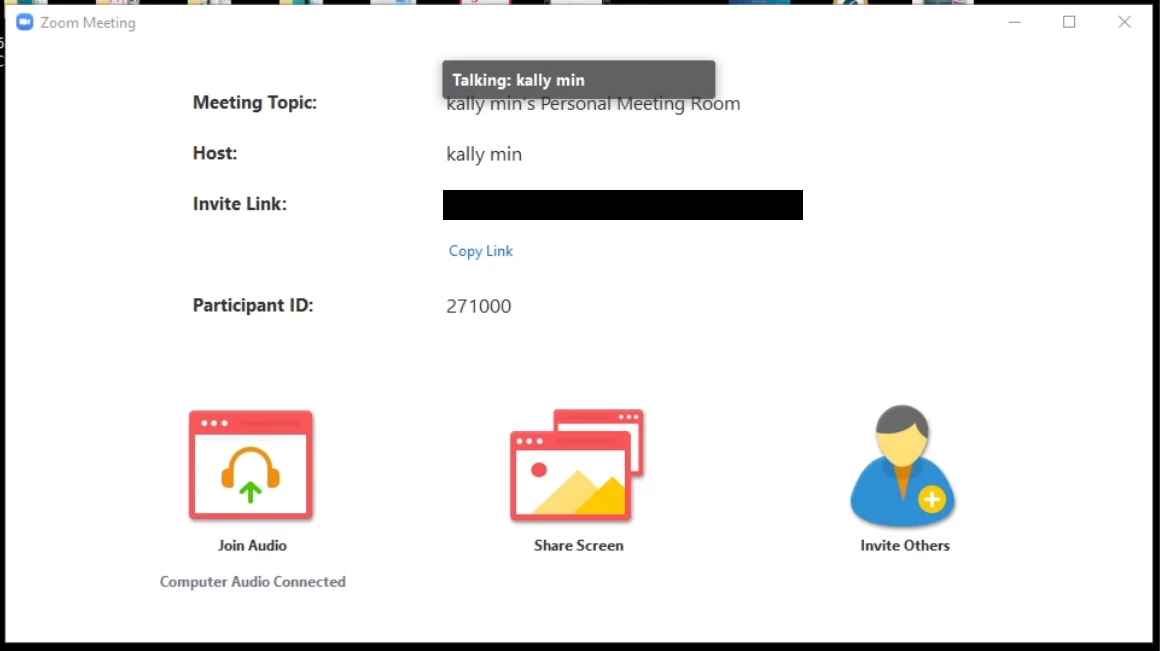The image size is (1160, 651).
Task: Click the Meeting Topic label
Action: (x=254, y=102)
